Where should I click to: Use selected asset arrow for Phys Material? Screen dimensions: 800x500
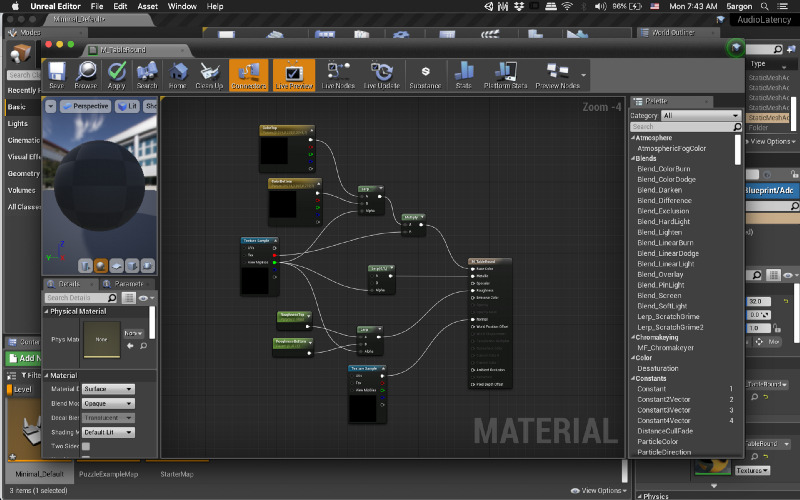click(130, 346)
